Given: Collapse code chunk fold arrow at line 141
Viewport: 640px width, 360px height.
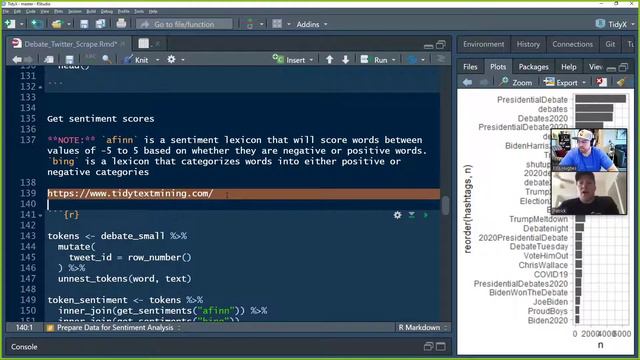Looking at the screenshot, I should (40, 215).
